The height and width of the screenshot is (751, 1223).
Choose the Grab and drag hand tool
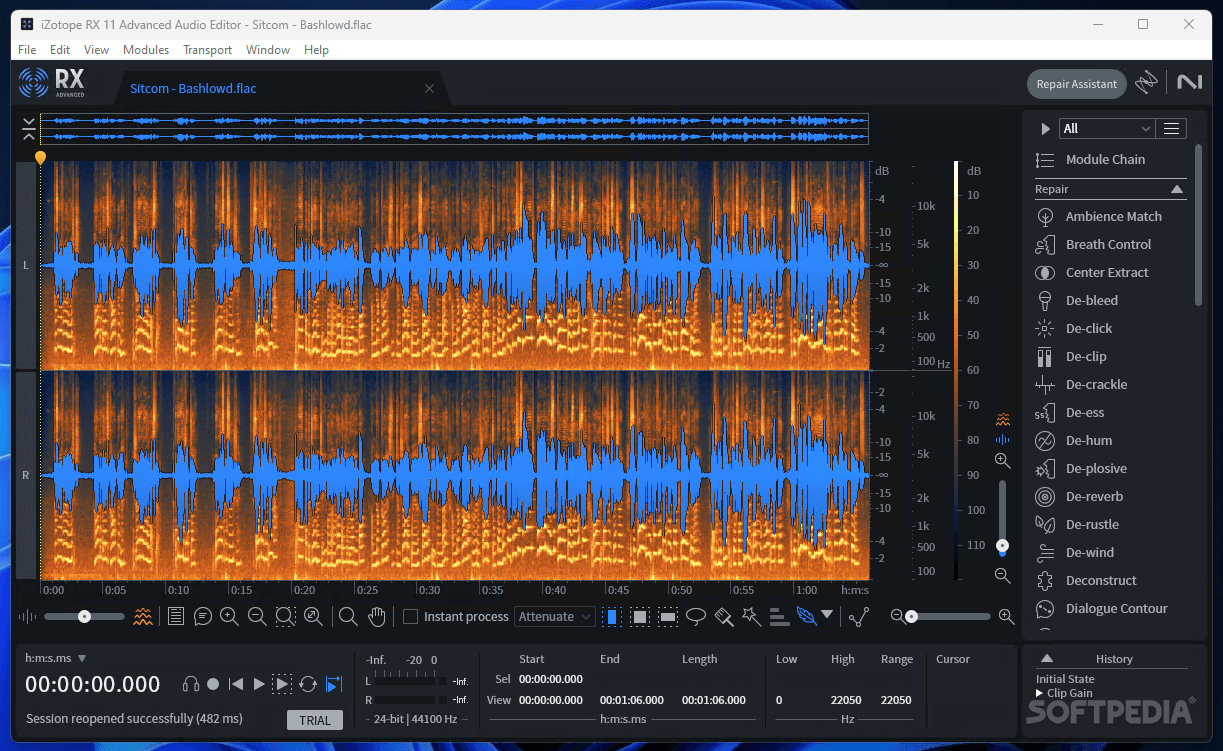click(377, 617)
